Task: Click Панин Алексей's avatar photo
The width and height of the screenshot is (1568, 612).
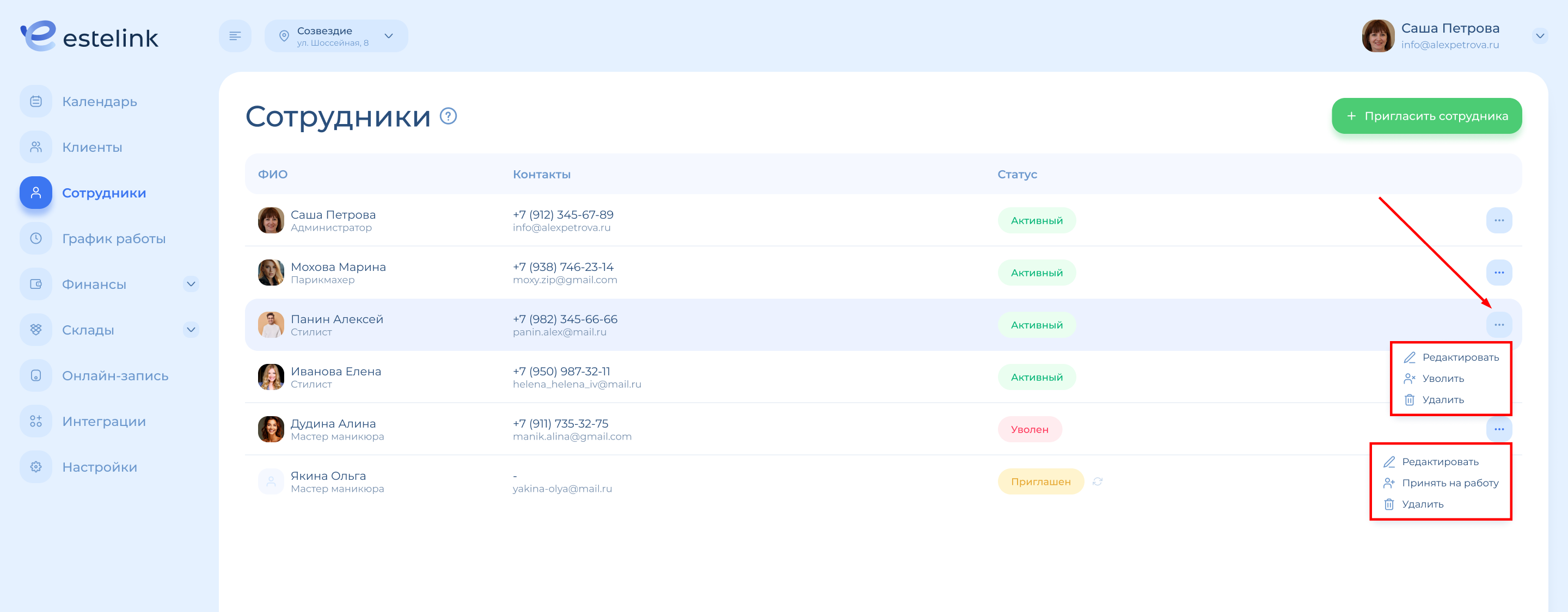Action: click(271, 325)
